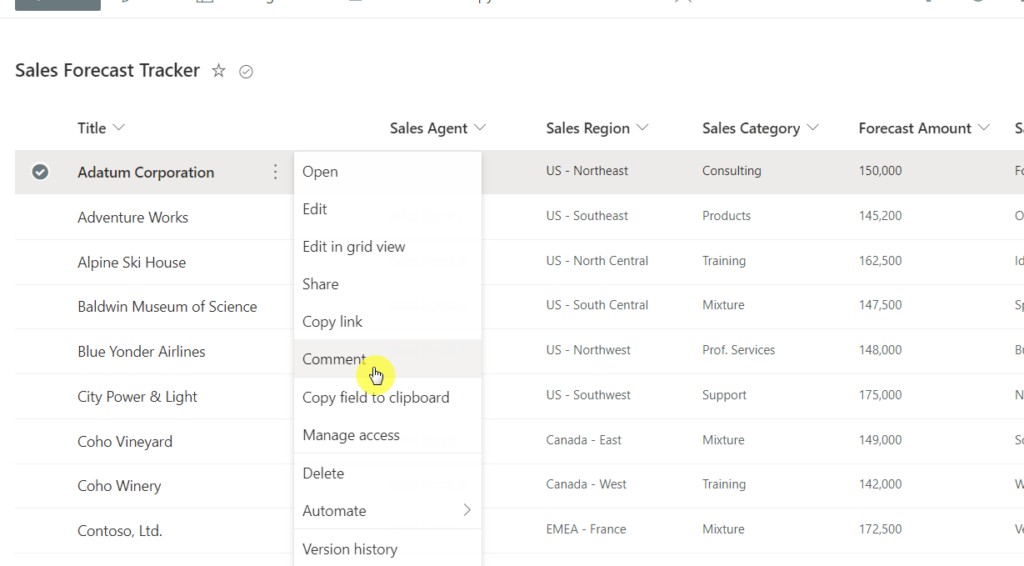
Task: Open Version history from the menu
Action: 388,549
